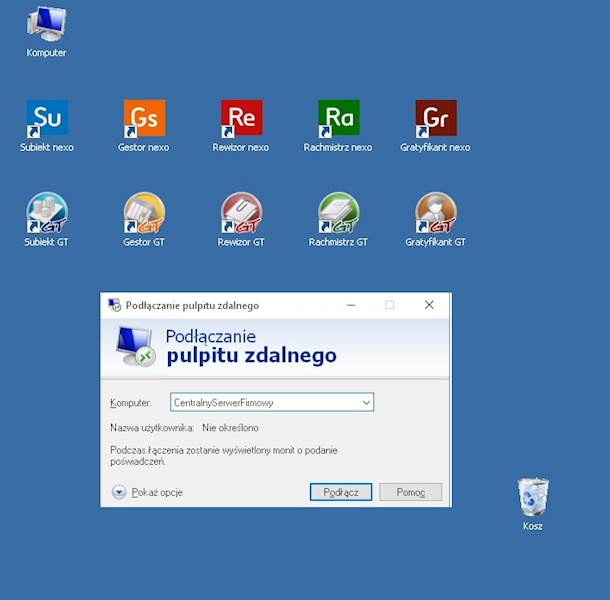
Task: Click the 'Podłączanie pulpitu zdalnego' title text
Action: [x=192, y=306]
